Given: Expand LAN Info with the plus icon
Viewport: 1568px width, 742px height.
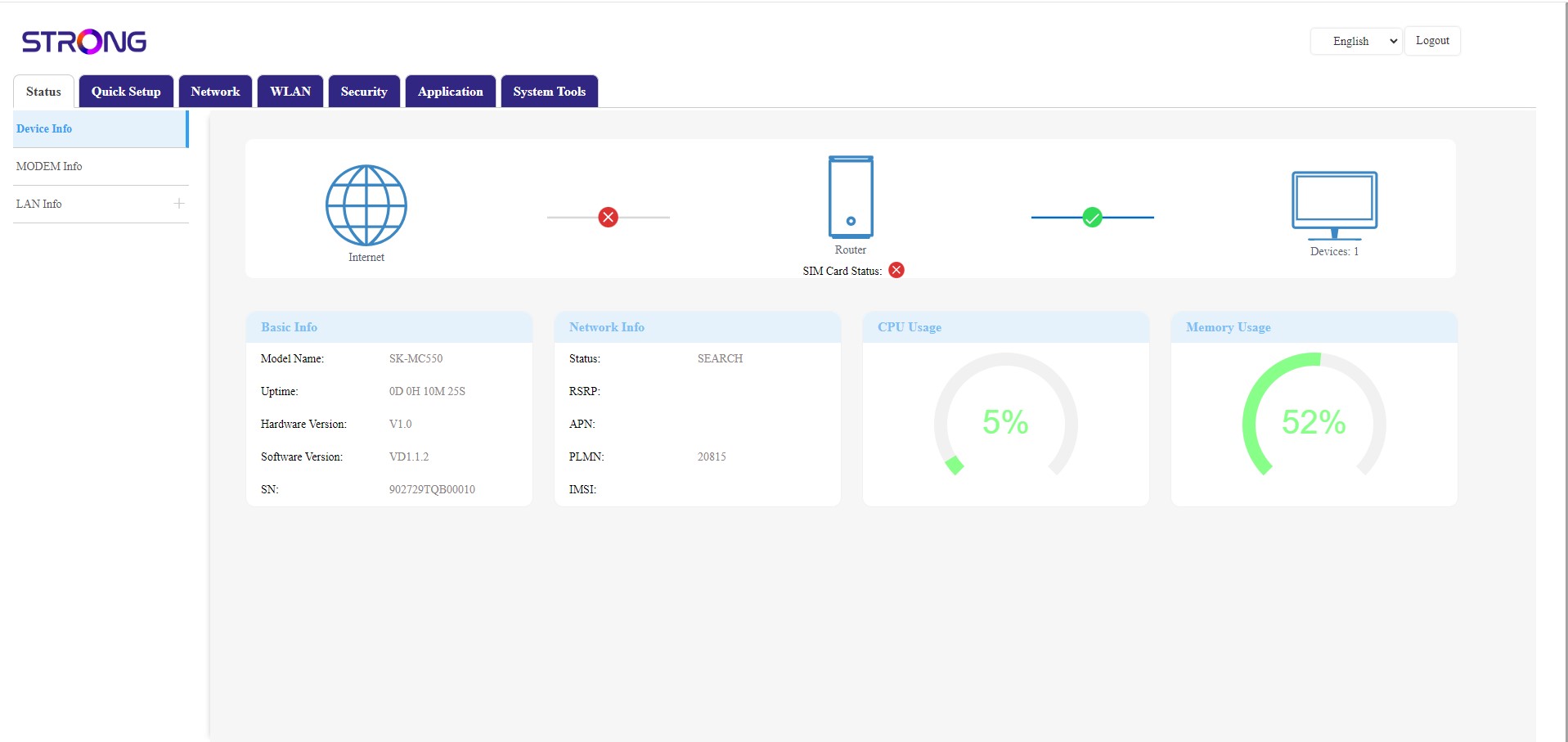Looking at the screenshot, I should 179,203.
